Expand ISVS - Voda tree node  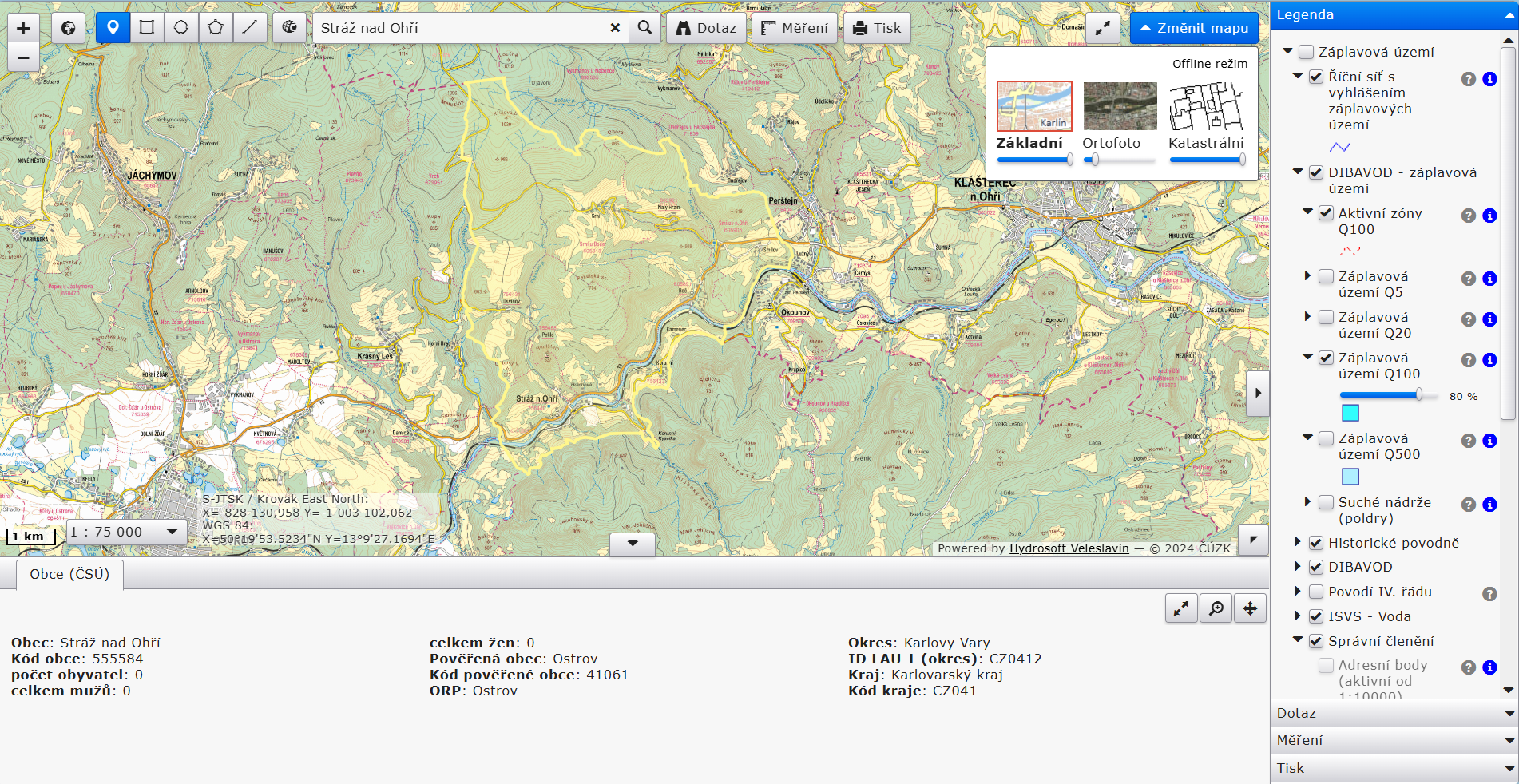click(x=1298, y=616)
